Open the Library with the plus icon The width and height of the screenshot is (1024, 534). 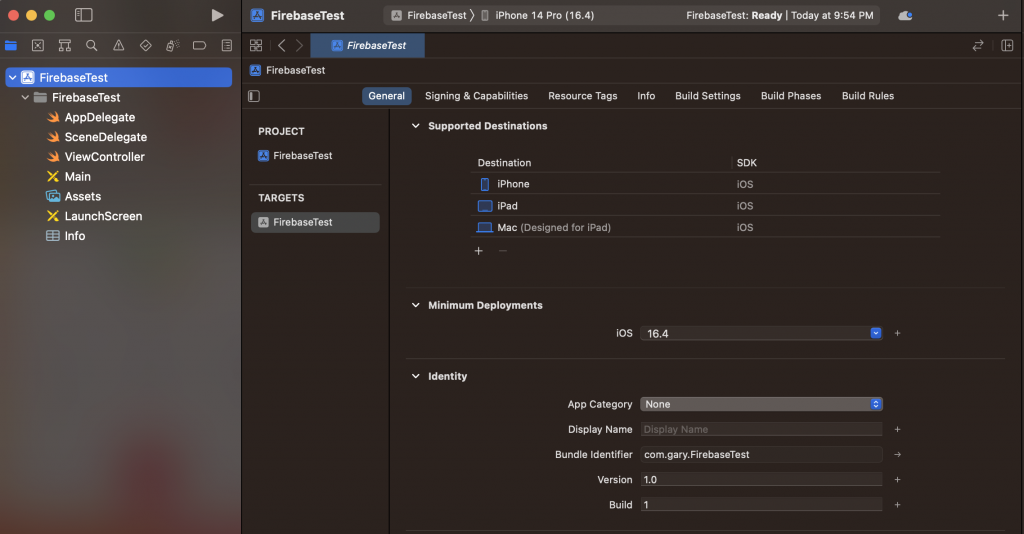point(1003,15)
